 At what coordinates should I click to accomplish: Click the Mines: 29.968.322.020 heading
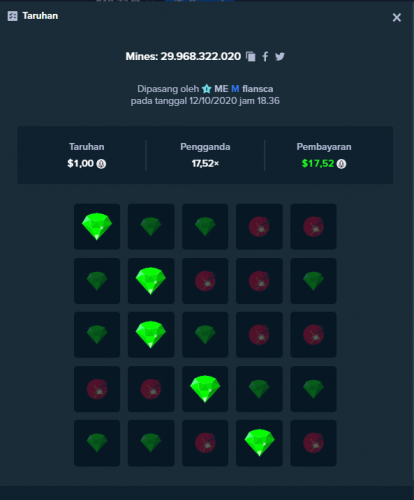[x=183, y=56]
